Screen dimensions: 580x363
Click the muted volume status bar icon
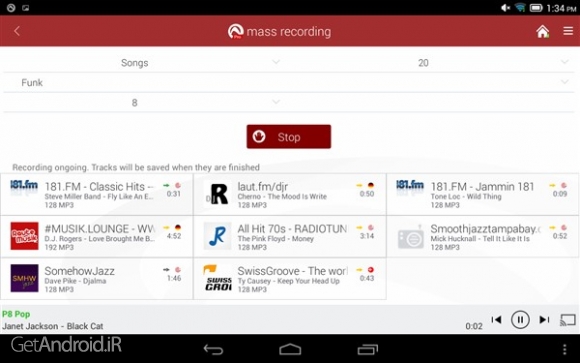click(x=505, y=8)
